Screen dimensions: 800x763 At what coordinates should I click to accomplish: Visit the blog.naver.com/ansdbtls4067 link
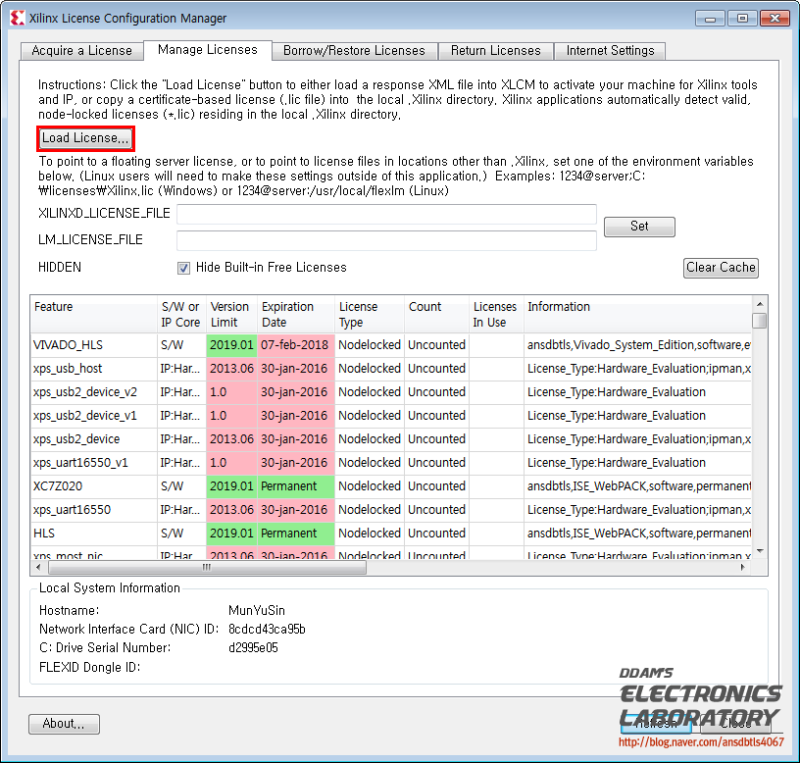point(701,743)
